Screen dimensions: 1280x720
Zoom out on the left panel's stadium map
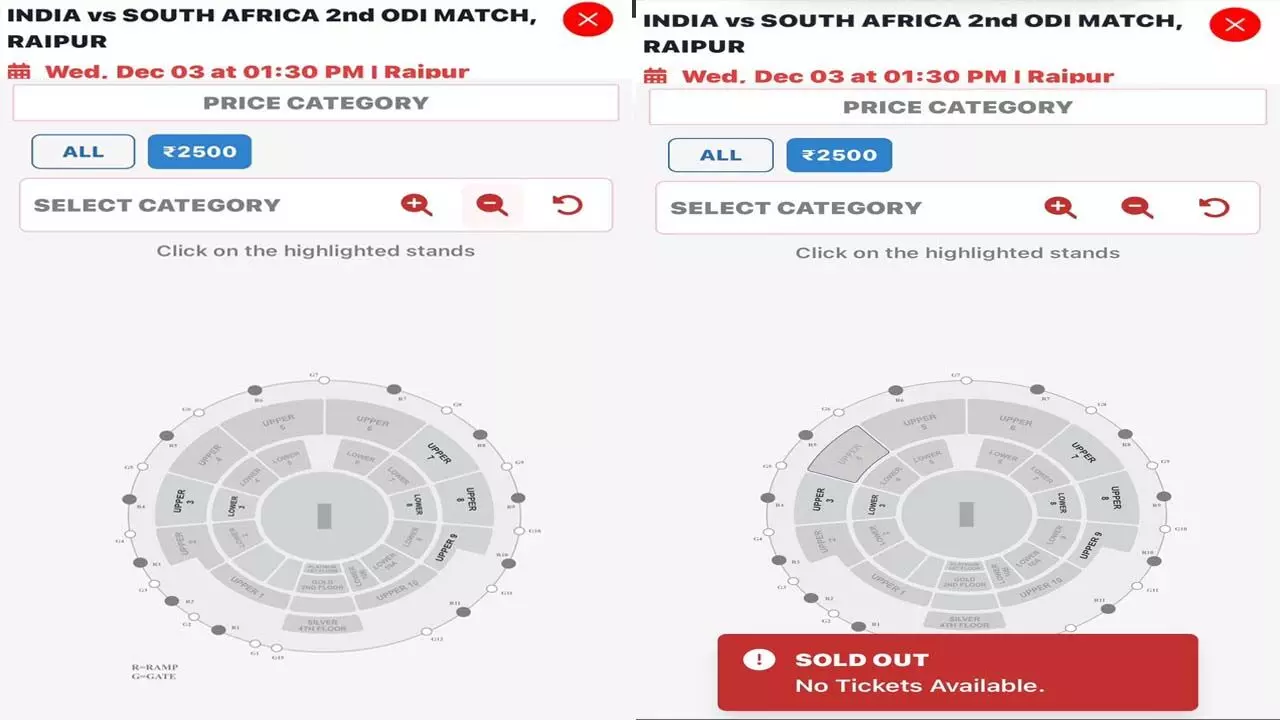[x=491, y=205]
